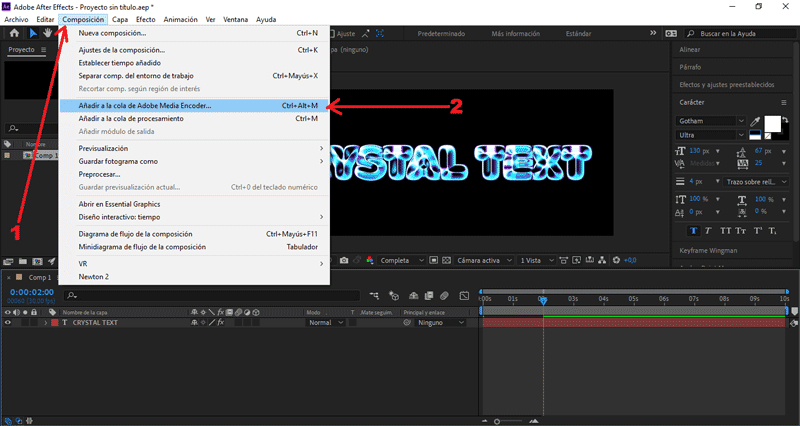
Task: Toggle Superscript text style
Action: 758,231
